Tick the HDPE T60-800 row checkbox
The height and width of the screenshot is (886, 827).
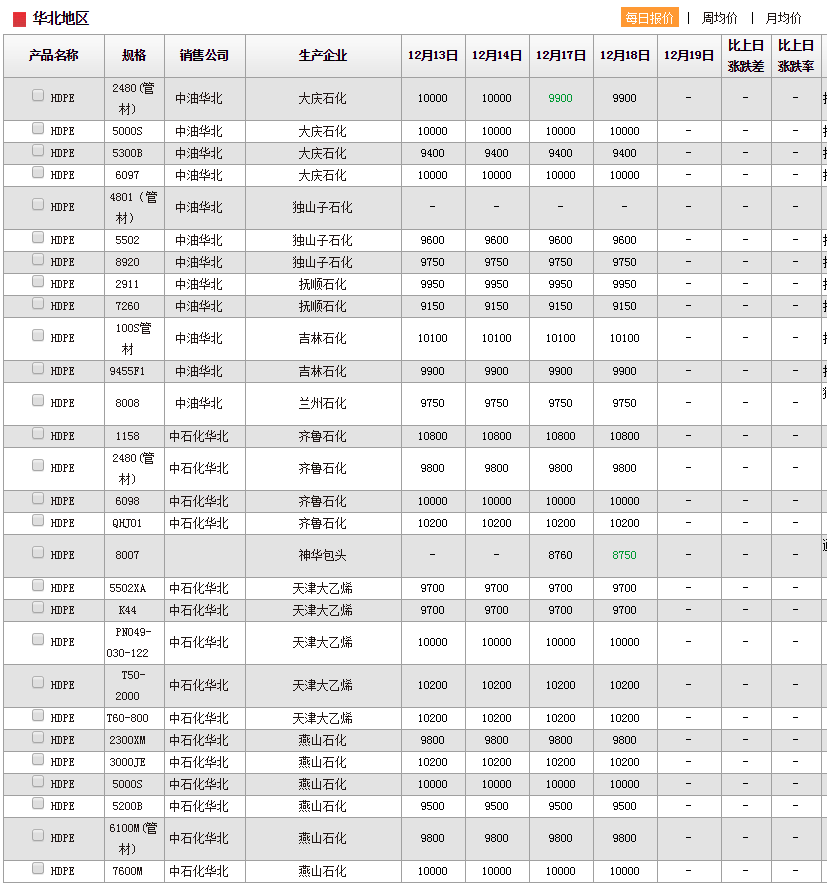point(38,716)
